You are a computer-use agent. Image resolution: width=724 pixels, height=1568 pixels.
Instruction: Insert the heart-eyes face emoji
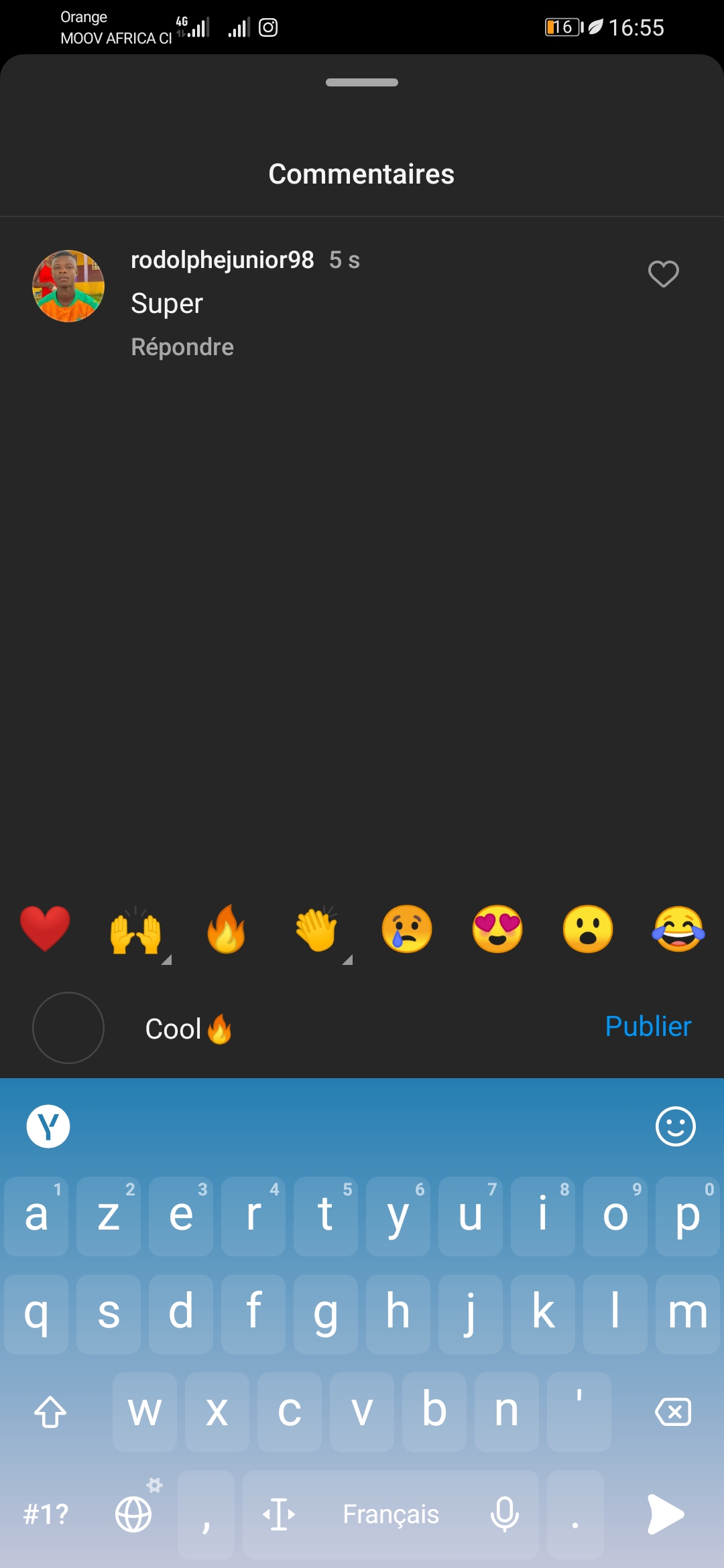point(497,929)
